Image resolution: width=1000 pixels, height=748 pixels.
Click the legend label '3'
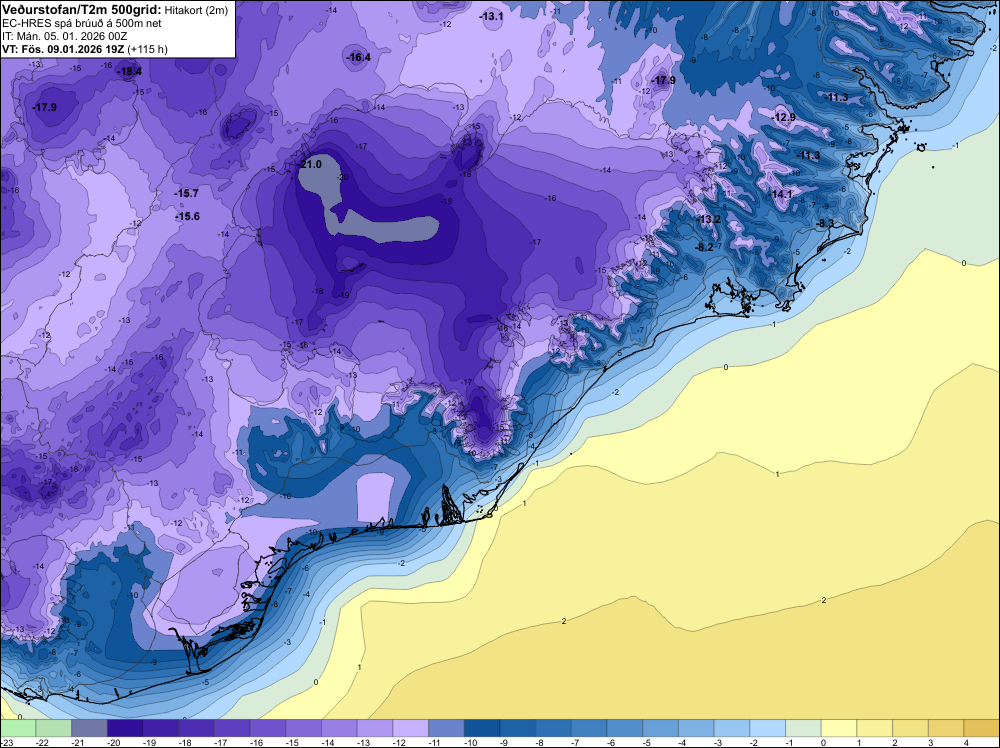(x=931, y=742)
